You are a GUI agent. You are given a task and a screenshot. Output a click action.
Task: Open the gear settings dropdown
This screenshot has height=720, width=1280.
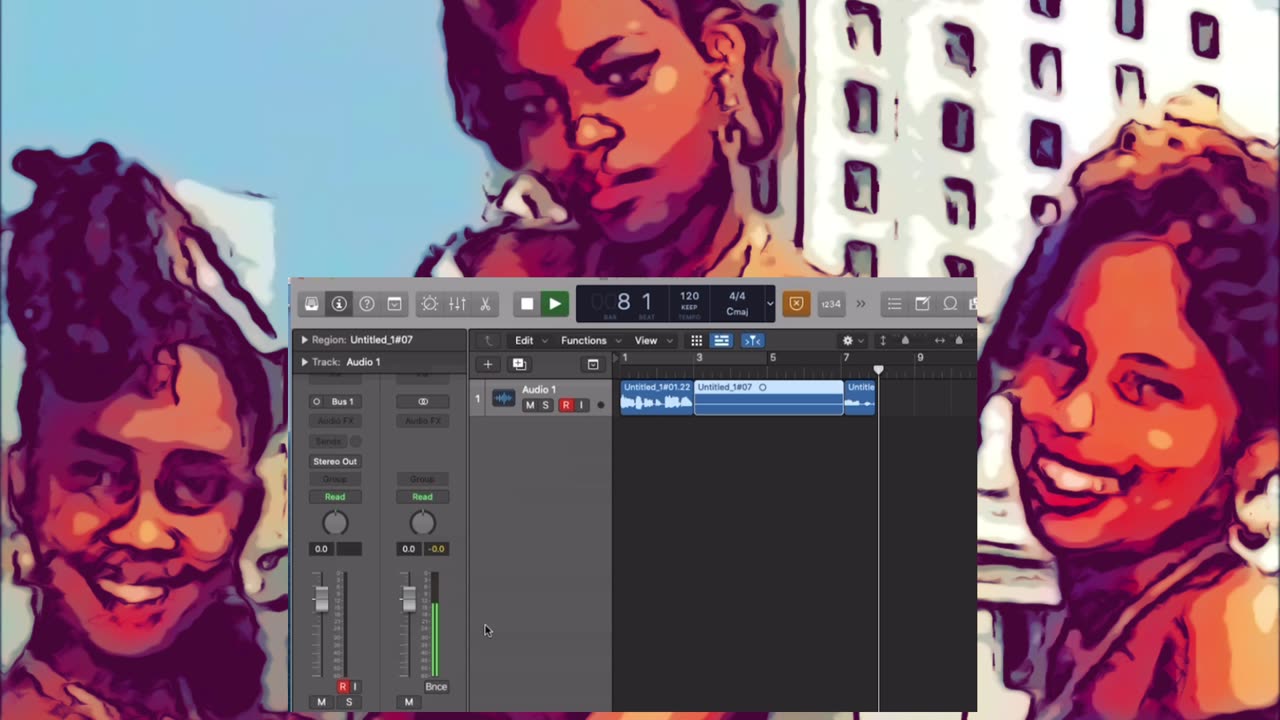[x=852, y=341]
